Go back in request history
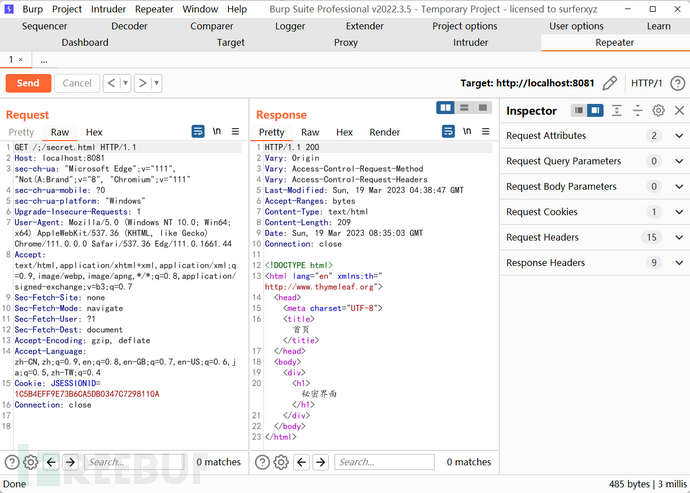This screenshot has height=493, width=690. click(111, 83)
